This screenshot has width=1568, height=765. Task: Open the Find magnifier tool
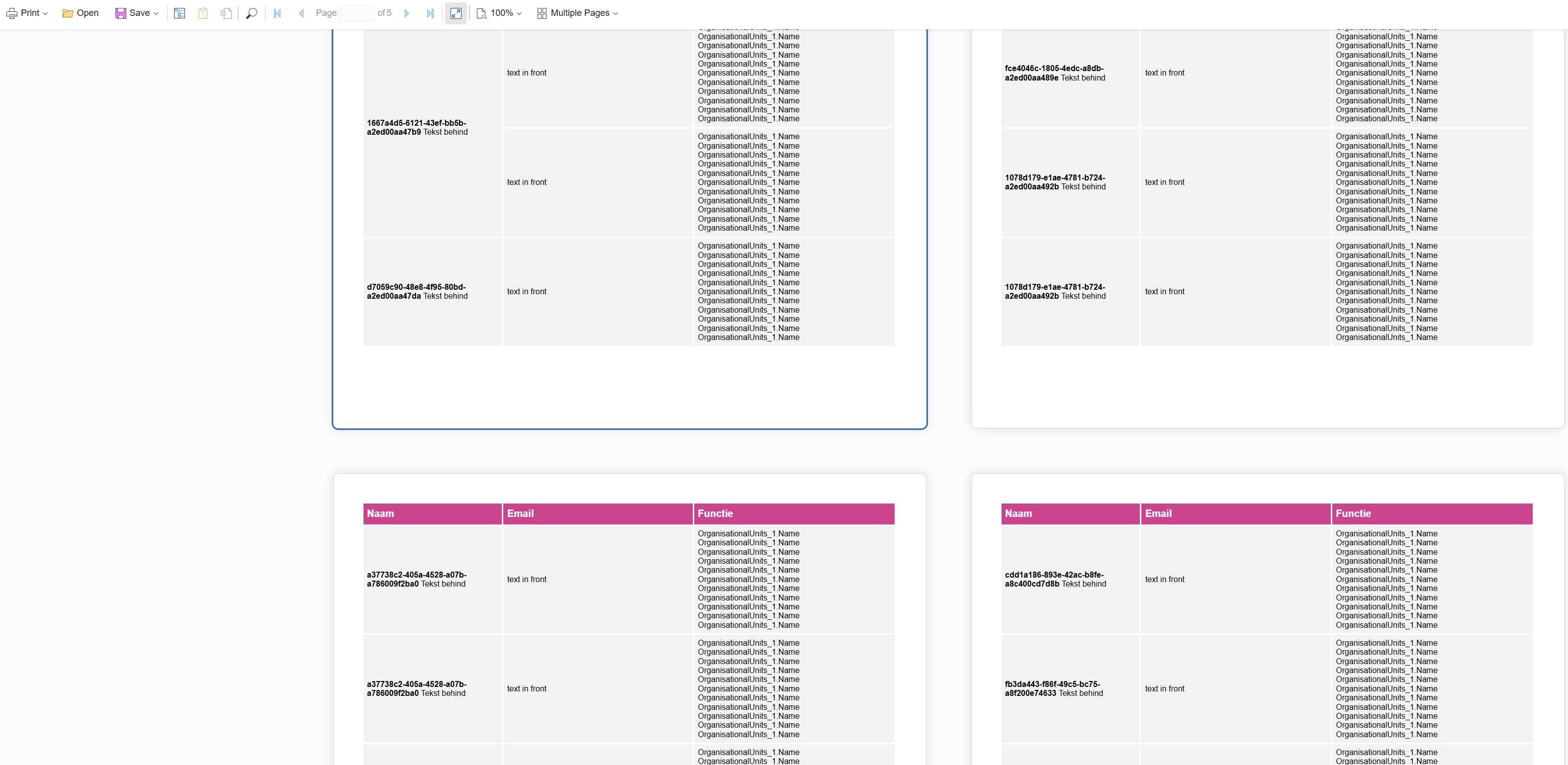tap(252, 13)
